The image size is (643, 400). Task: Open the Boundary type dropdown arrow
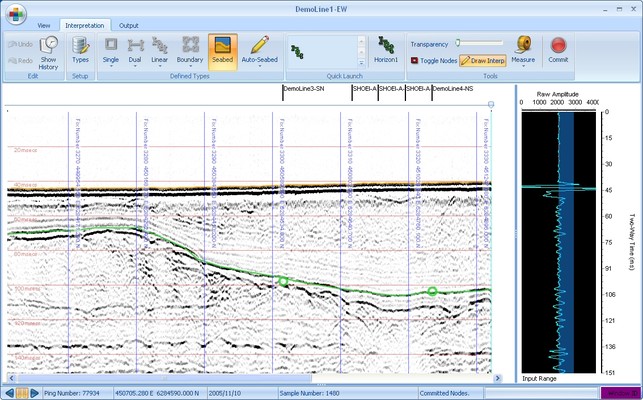tap(190, 67)
